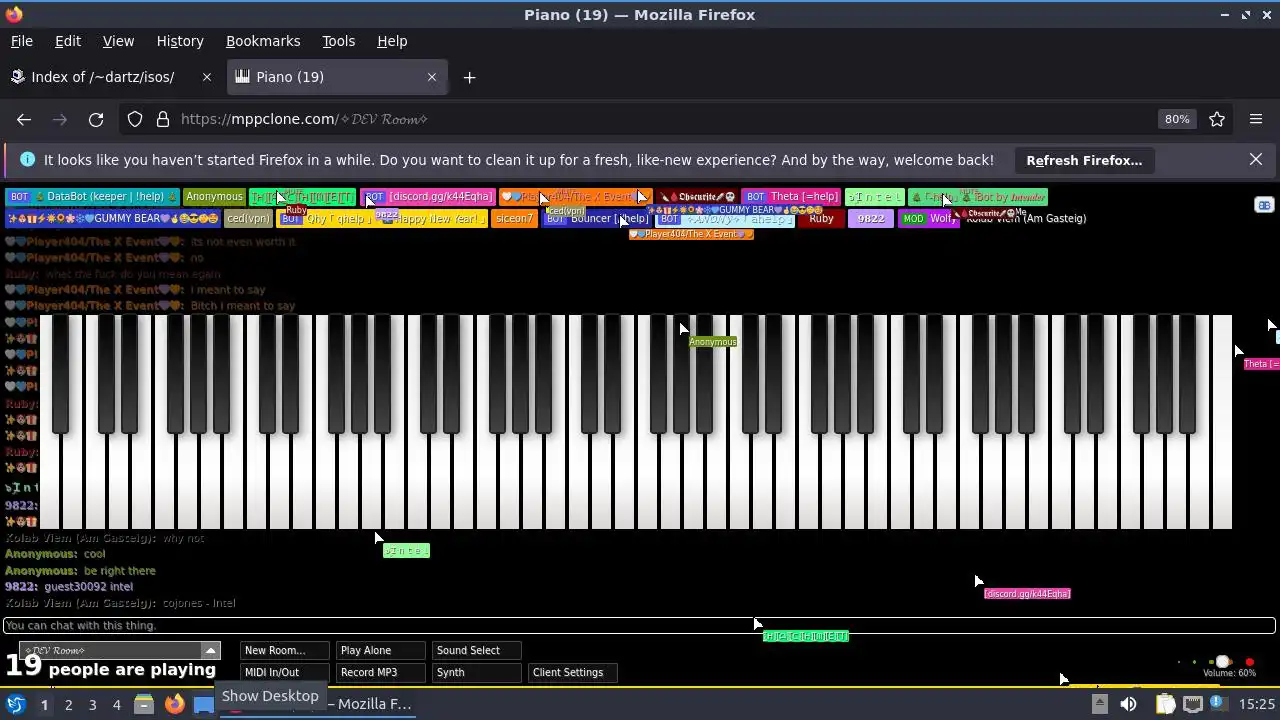Switch to workspace 3
The height and width of the screenshot is (720, 1280).
(92, 705)
